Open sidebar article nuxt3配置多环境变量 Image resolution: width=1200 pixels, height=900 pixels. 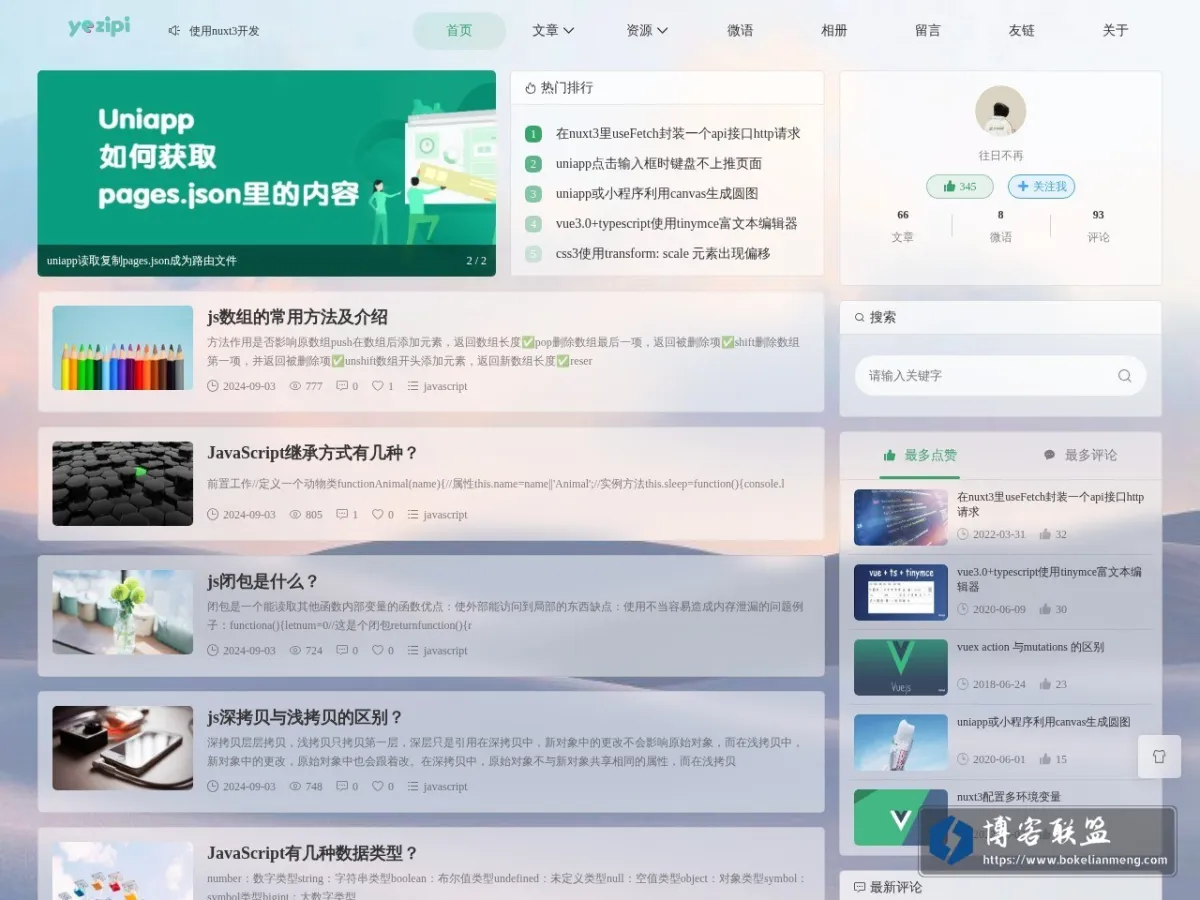point(1009,797)
